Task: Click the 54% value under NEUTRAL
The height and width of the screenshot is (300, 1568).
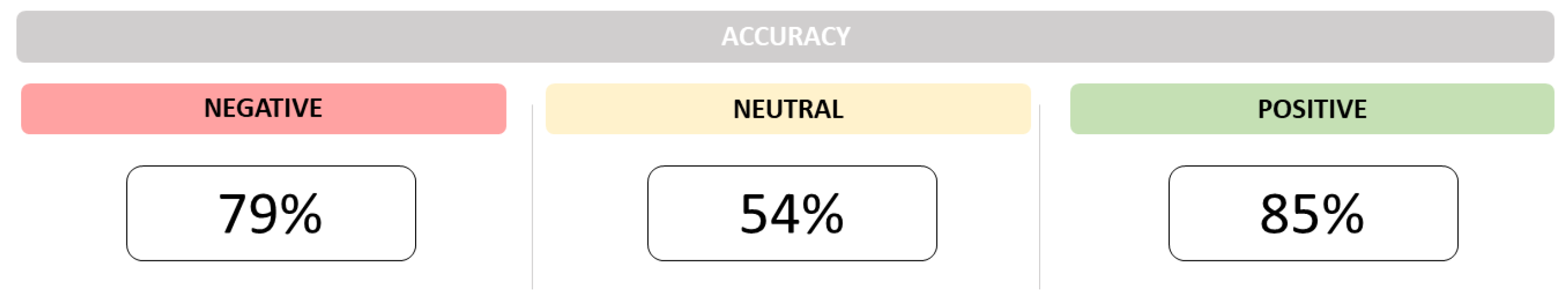Action: click(x=792, y=213)
